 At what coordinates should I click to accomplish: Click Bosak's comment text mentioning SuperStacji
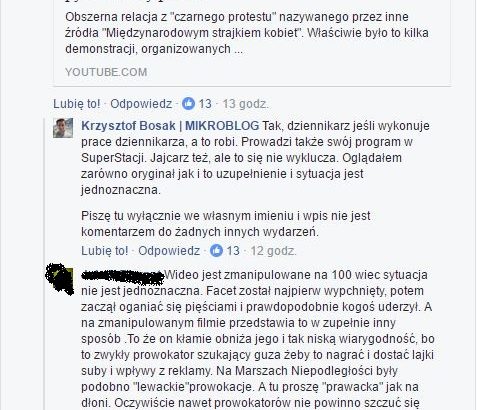[x=255, y=158]
